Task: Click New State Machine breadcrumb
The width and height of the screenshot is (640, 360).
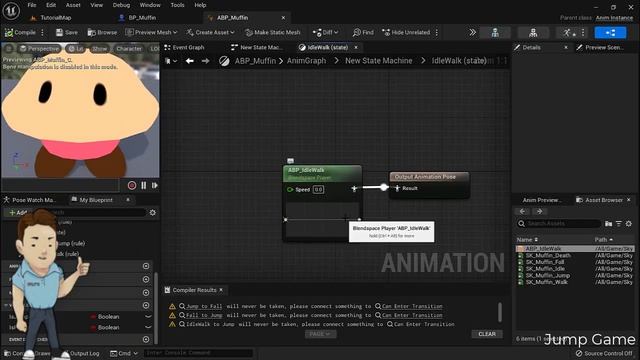Action: tap(379, 61)
